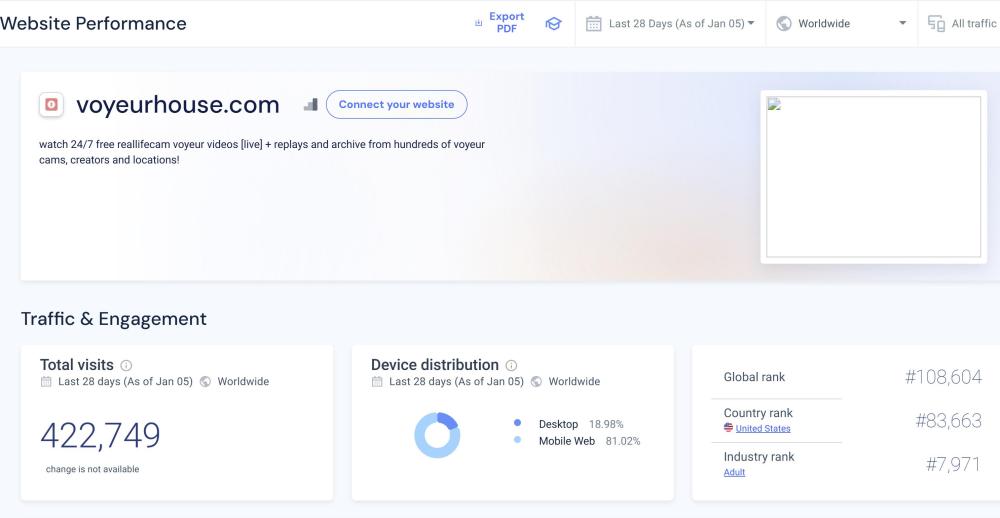Viewport: 1000px width, 518px height.
Task: Click the calendar icon in top date filter
Action: (593, 23)
